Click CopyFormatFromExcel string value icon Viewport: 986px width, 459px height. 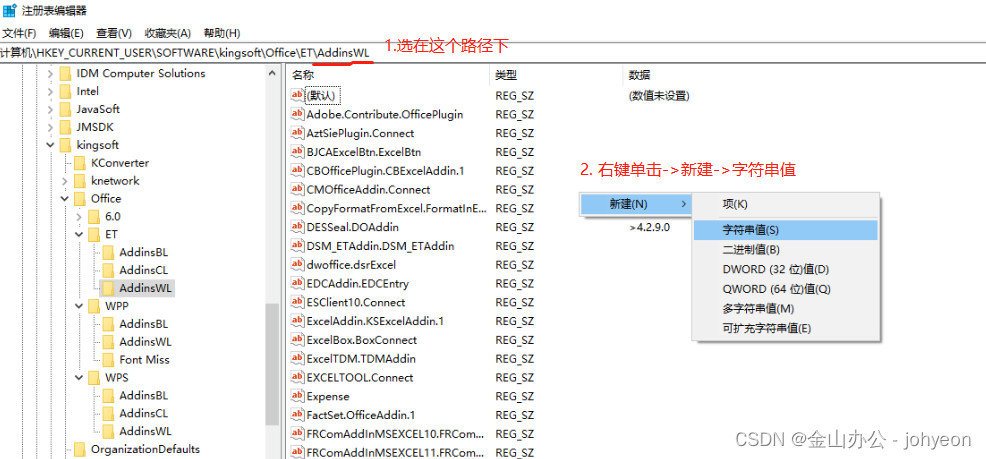tap(297, 207)
